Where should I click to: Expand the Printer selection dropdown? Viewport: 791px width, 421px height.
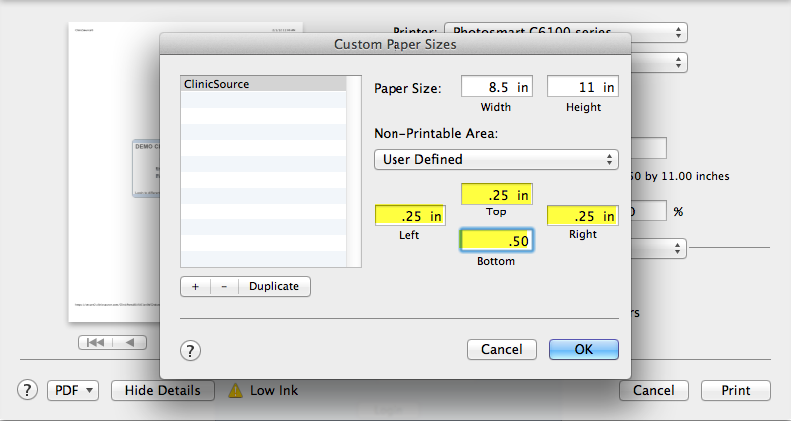(565, 31)
